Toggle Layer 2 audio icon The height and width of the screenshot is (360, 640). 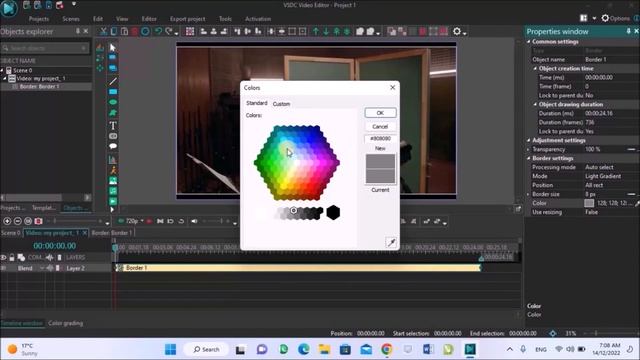coord(50,268)
